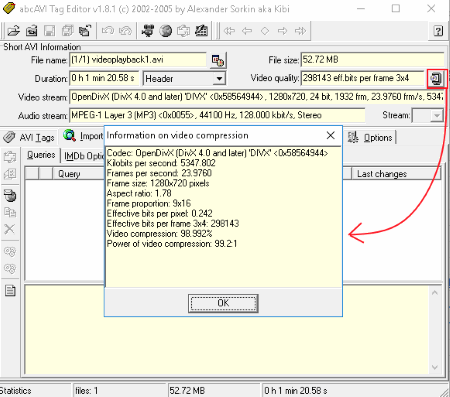
Task: Click the toolbar icon right of the globe
Action: (183, 31)
